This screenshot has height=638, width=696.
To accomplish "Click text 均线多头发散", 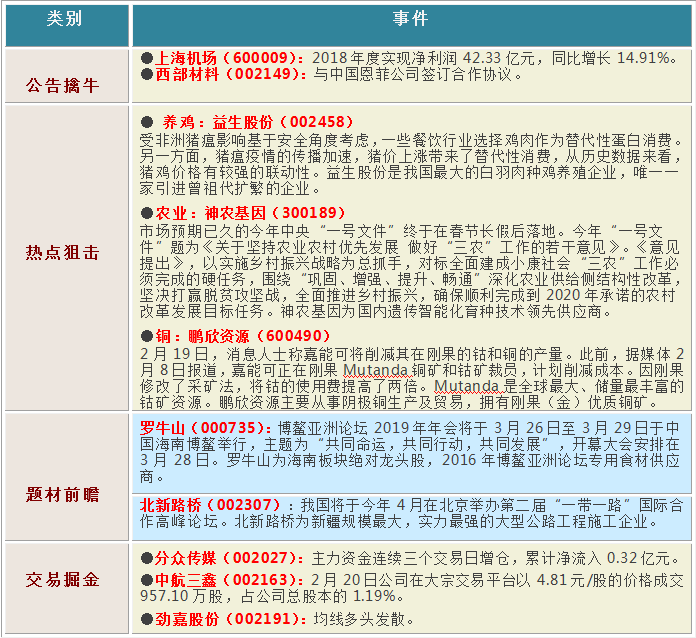I will click(x=360, y=619).
